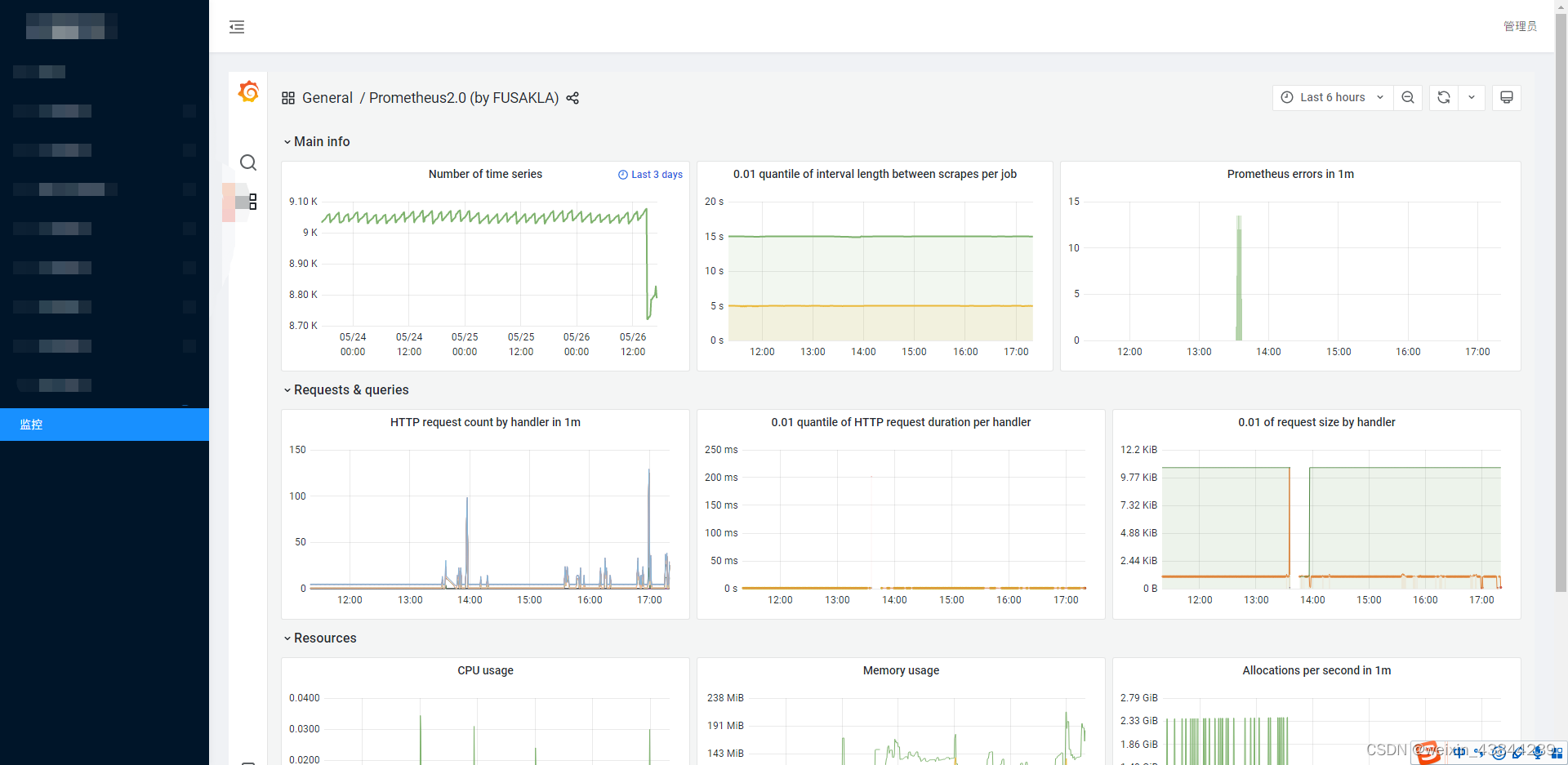This screenshot has height=765, width=1568.
Task: Open the Last 6 hours time picker
Action: pyautogui.click(x=1332, y=97)
